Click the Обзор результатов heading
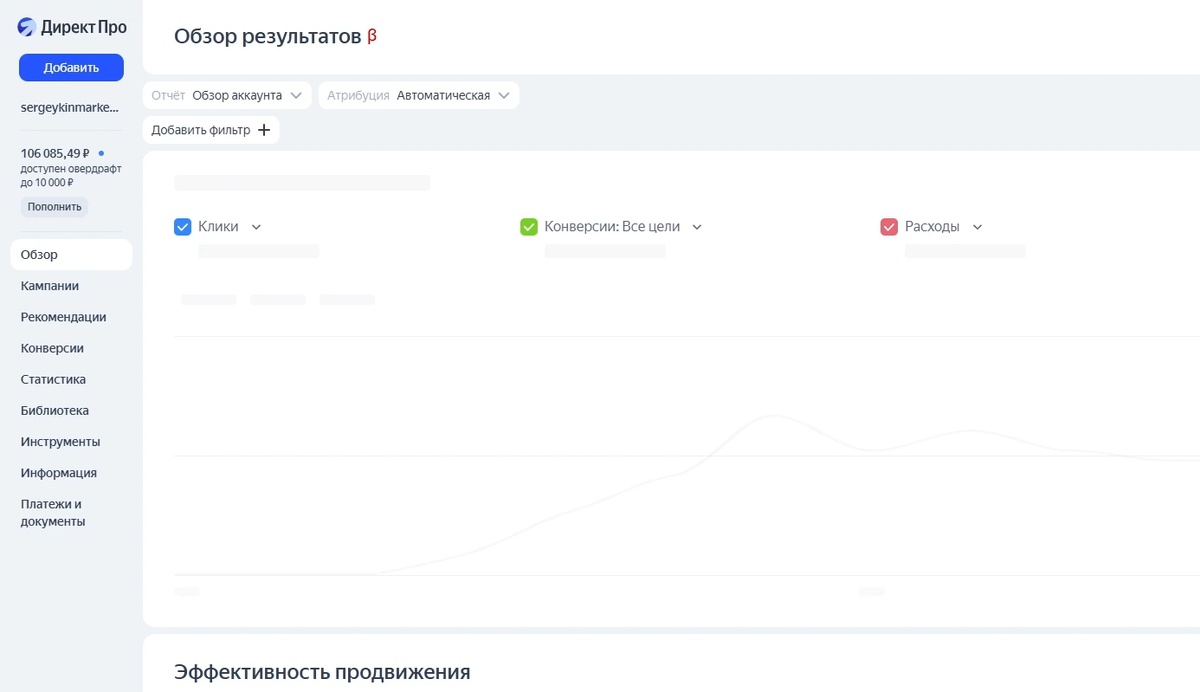The width and height of the screenshot is (1200, 692). [x=267, y=36]
